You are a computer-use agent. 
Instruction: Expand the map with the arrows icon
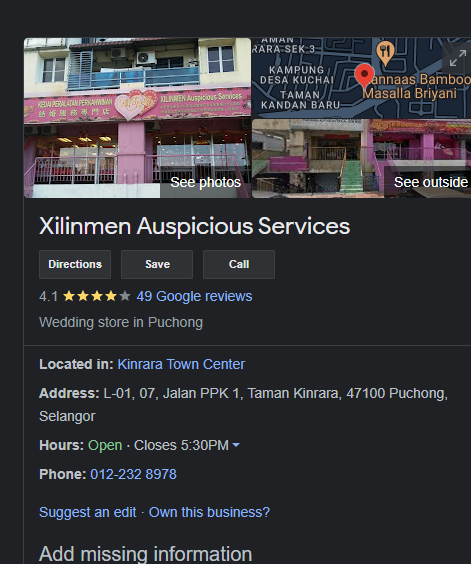(457, 58)
